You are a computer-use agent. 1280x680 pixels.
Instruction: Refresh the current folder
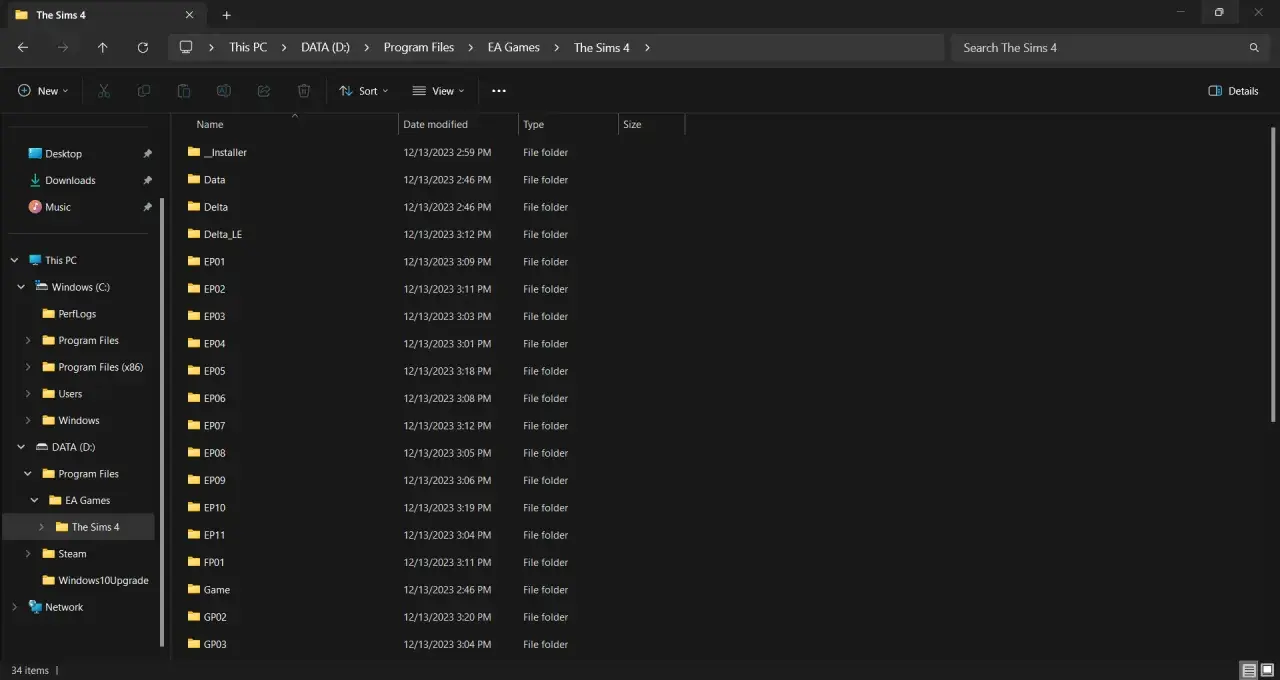143,47
